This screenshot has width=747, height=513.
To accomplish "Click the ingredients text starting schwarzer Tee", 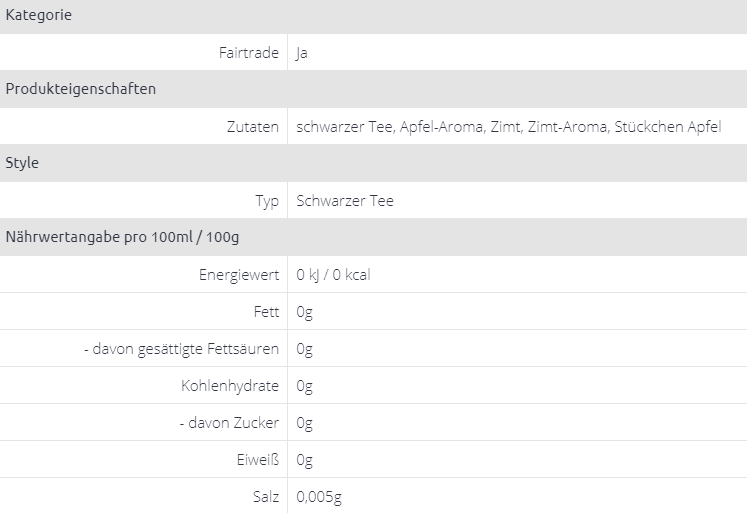I will (x=509, y=127).
